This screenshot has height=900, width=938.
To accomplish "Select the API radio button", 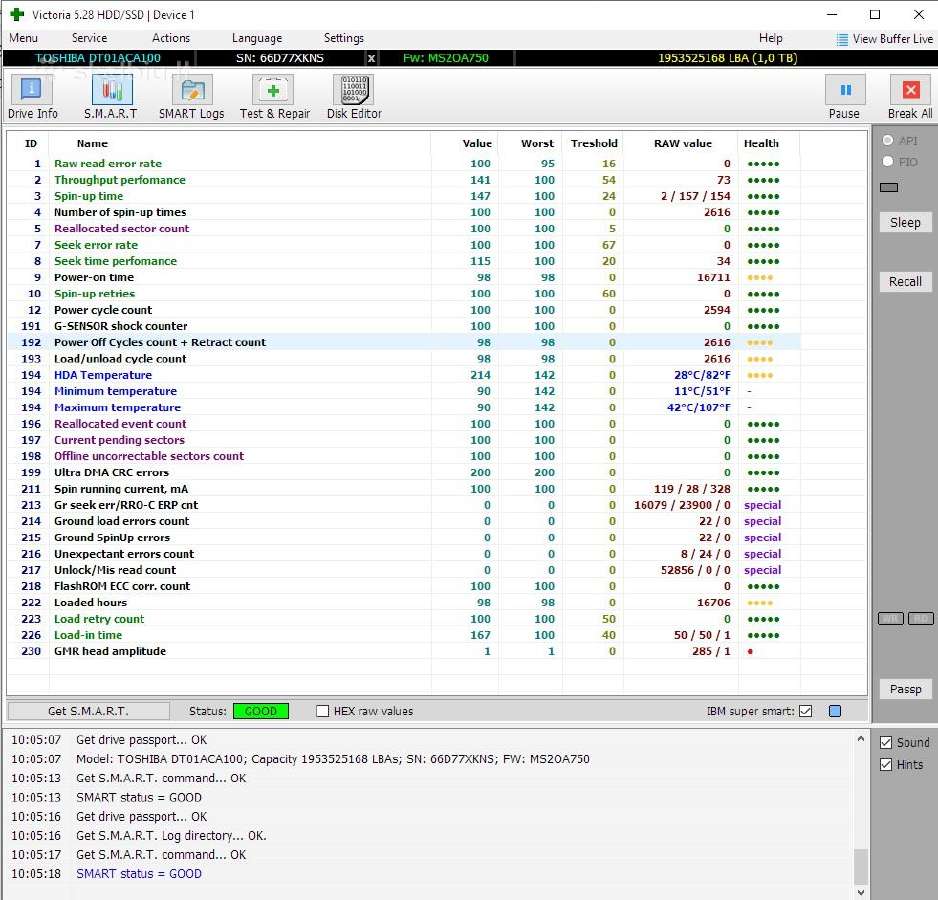I will coord(888,141).
